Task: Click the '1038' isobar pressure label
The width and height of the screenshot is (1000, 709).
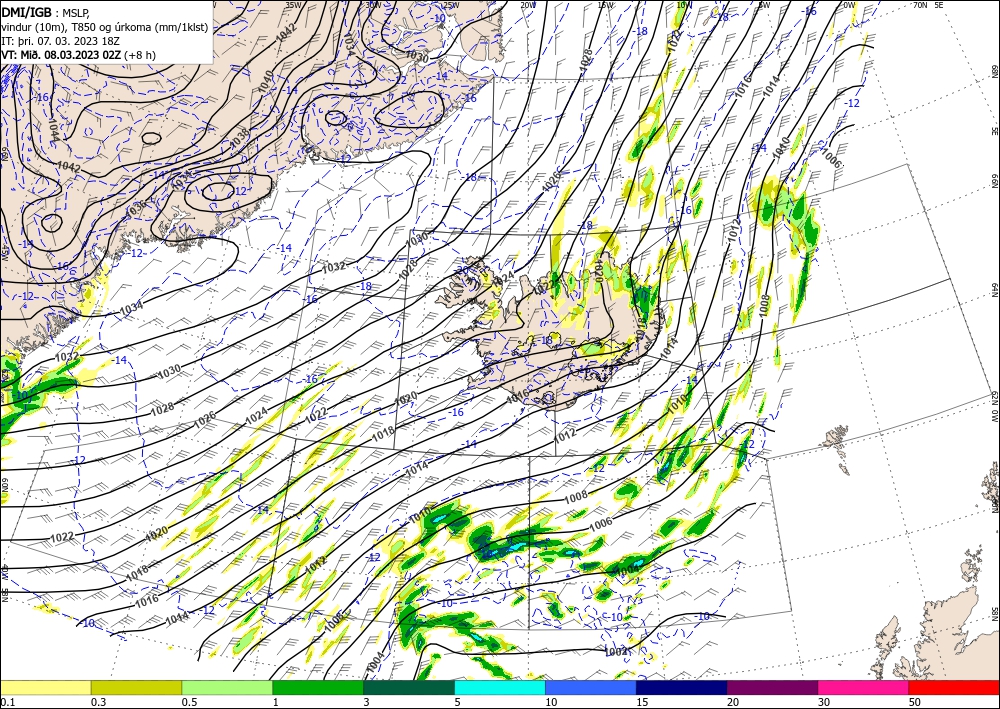Action: click(239, 140)
